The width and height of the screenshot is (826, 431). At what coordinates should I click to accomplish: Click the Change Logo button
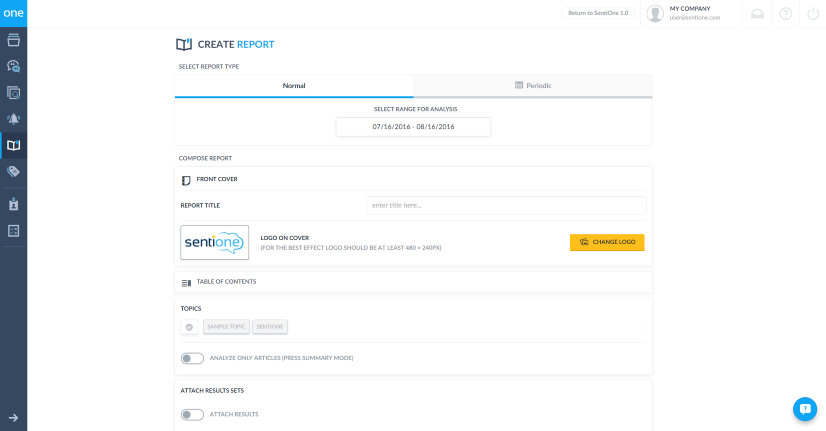click(607, 242)
